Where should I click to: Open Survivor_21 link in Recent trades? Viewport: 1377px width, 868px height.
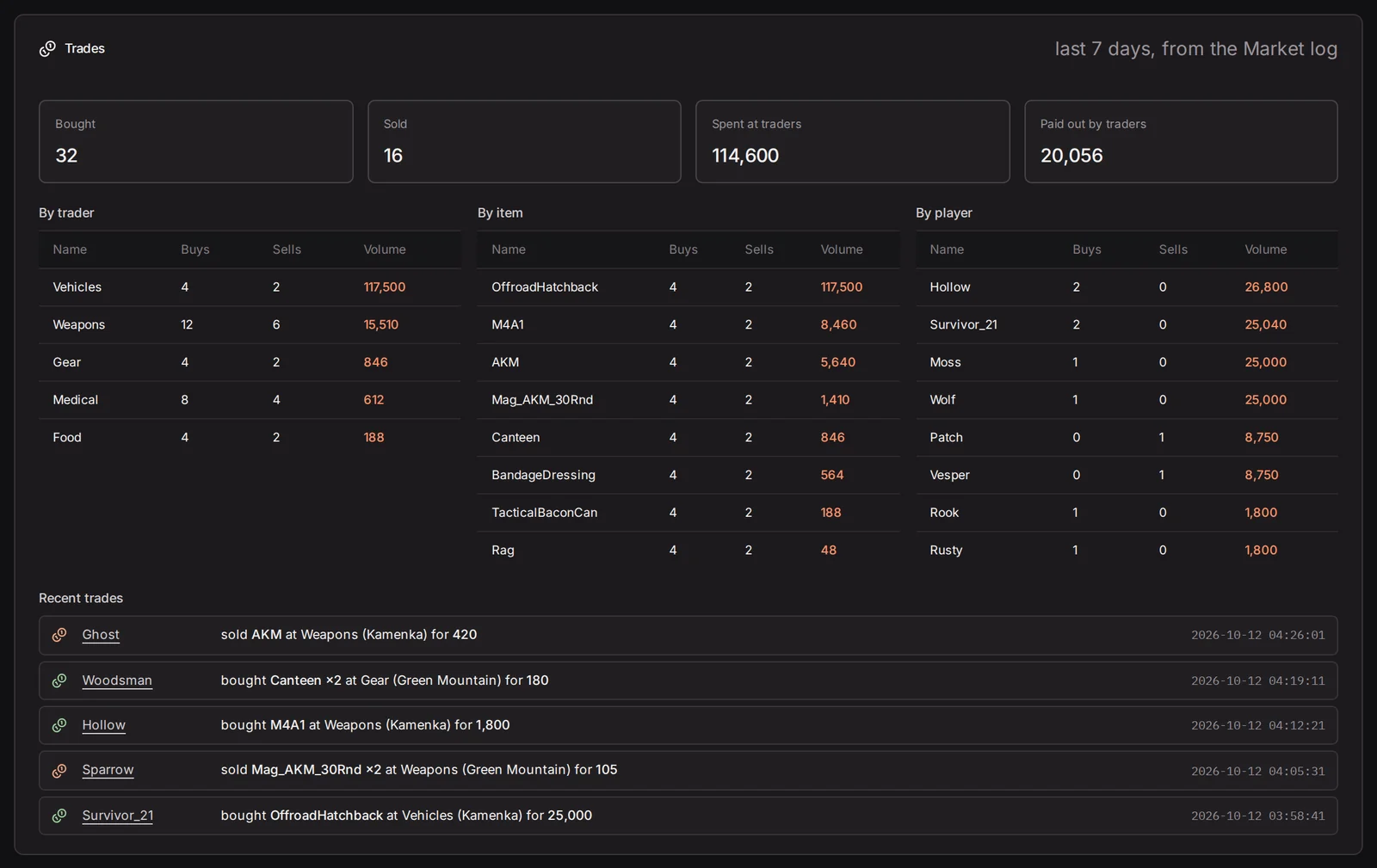[x=118, y=816]
